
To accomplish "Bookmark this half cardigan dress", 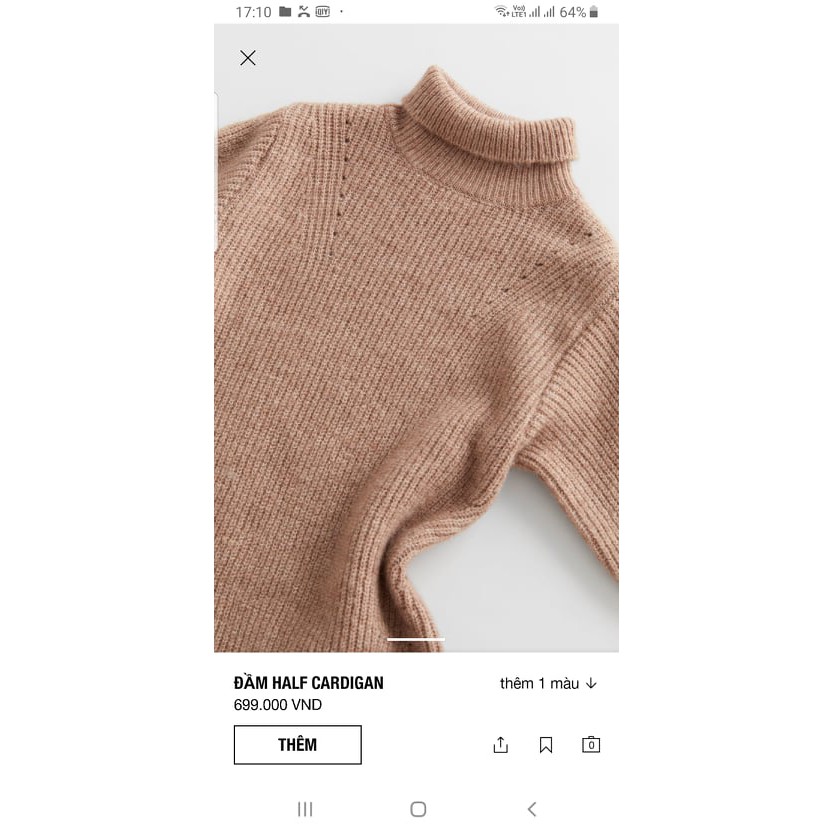I will (546, 745).
